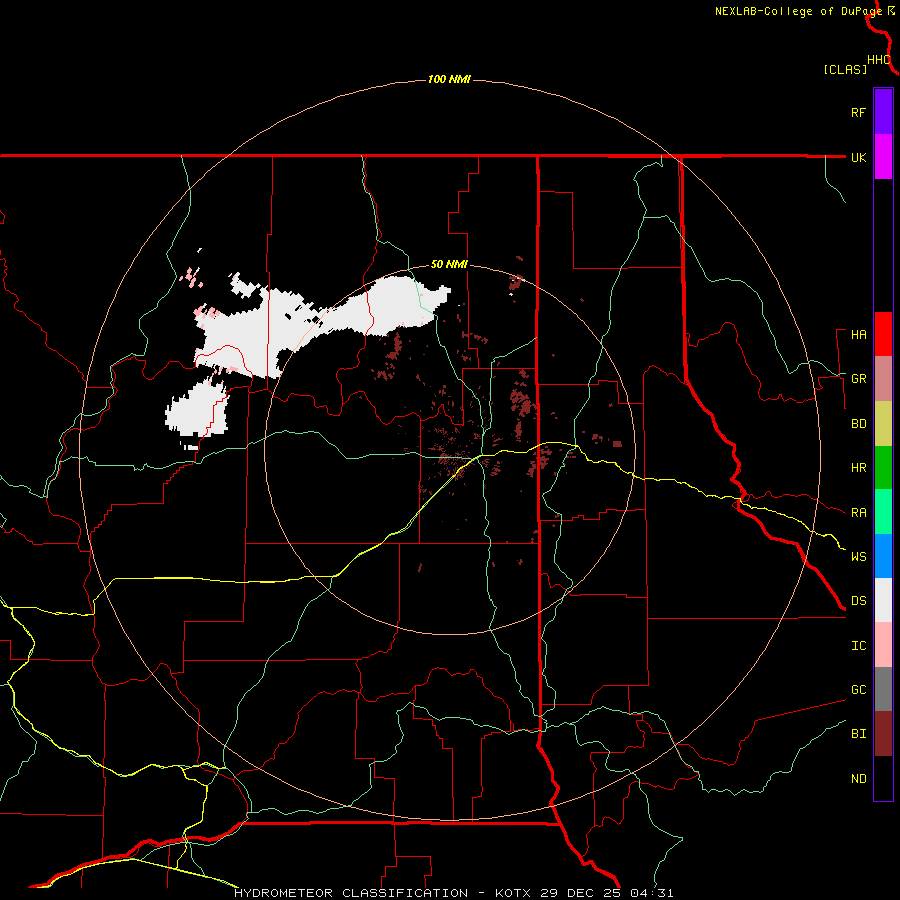Click the IC pink legend swatch

pyautogui.click(x=883, y=645)
